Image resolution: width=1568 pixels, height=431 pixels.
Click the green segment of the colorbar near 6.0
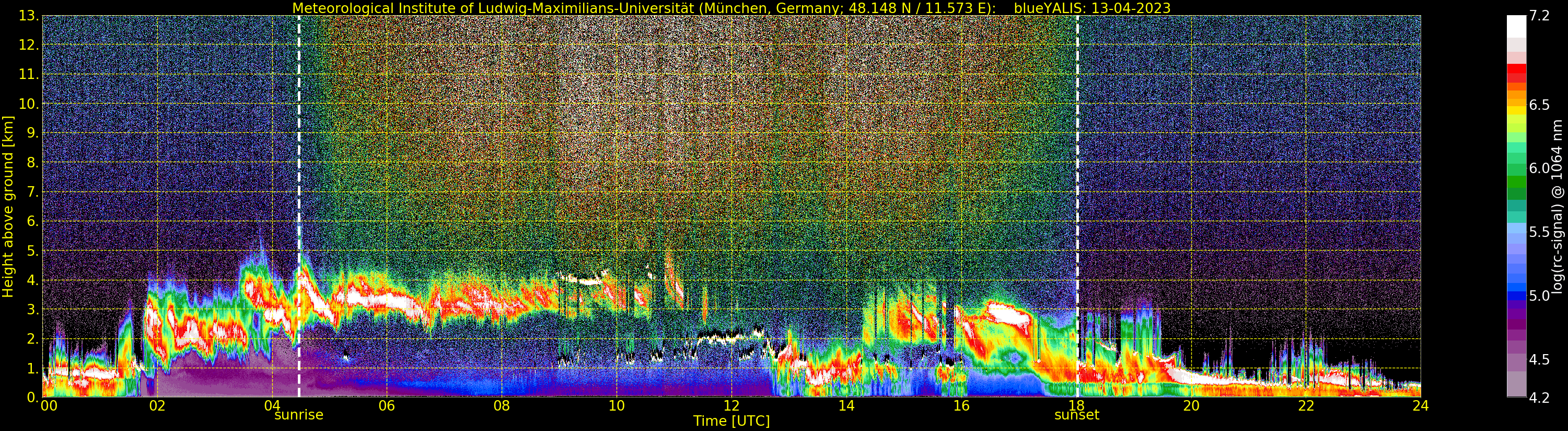(x=1516, y=169)
